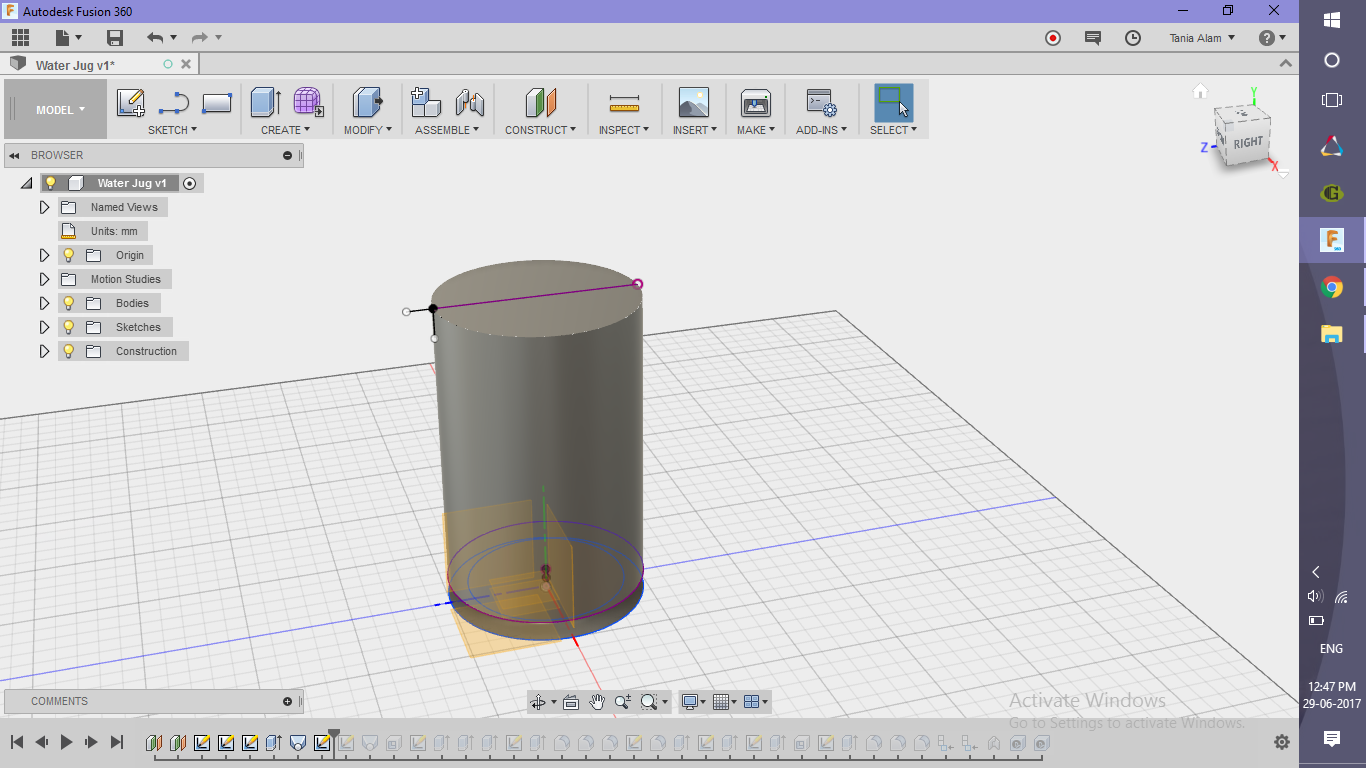The height and width of the screenshot is (768, 1366).
Task: Open the Create Form tool
Action: click(308, 102)
